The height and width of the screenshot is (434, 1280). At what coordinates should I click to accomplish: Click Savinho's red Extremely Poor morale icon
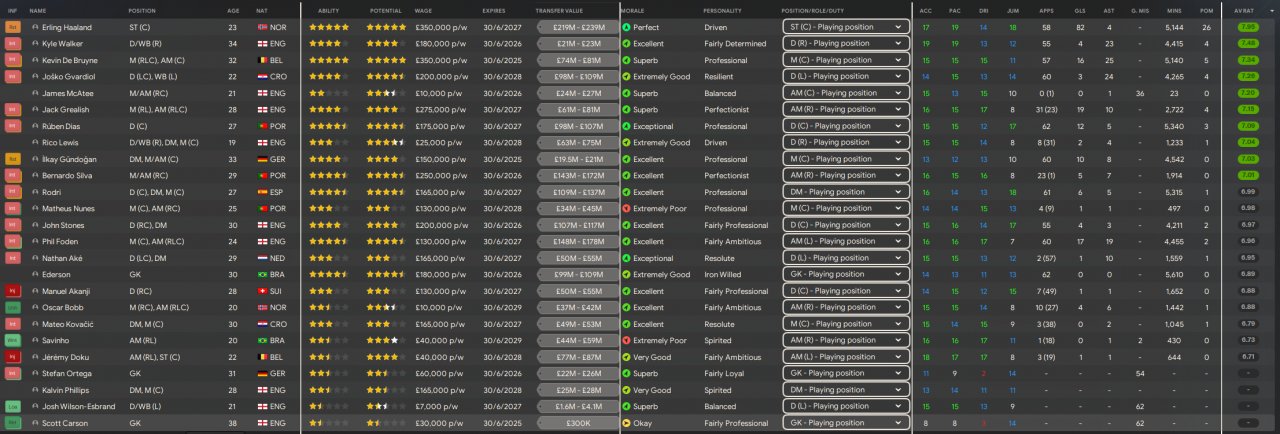(x=626, y=341)
